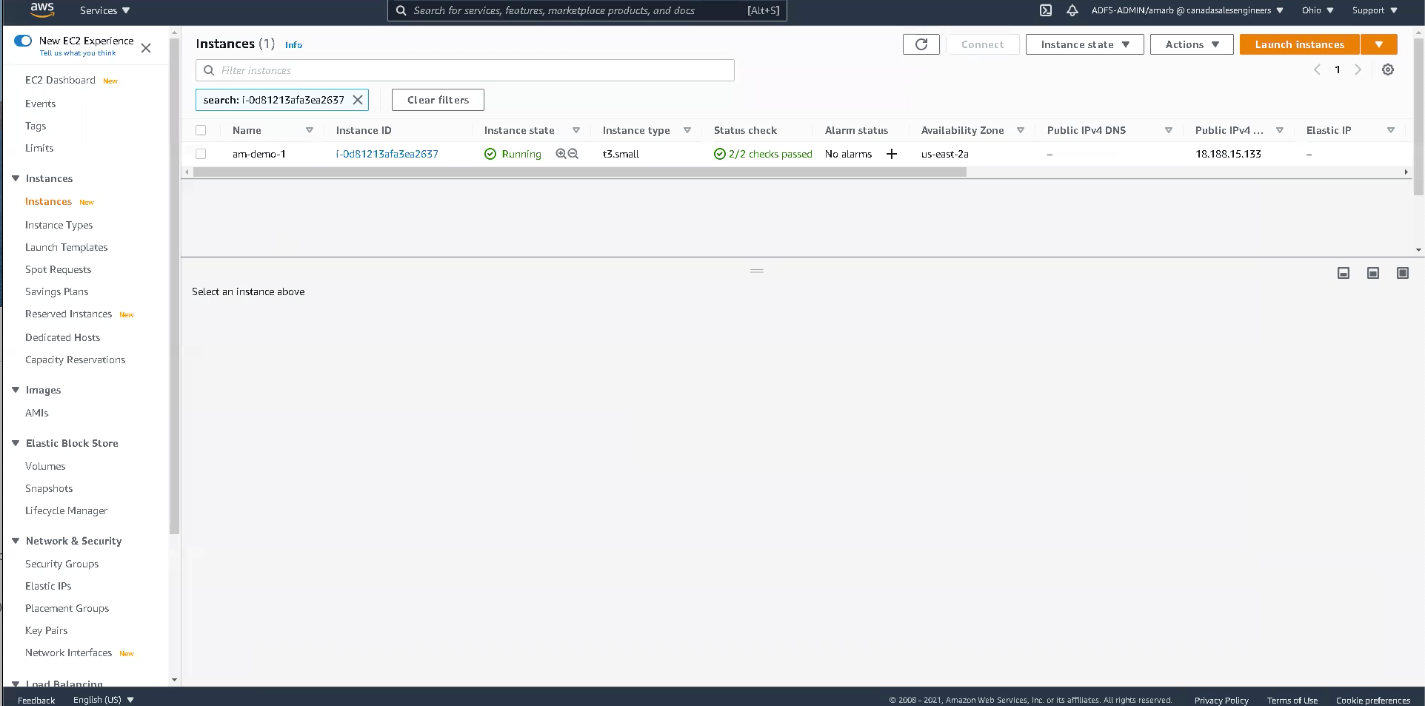Open AWS CloudShell terminal icon
The width and height of the screenshot is (1425, 706).
(1045, 11)
